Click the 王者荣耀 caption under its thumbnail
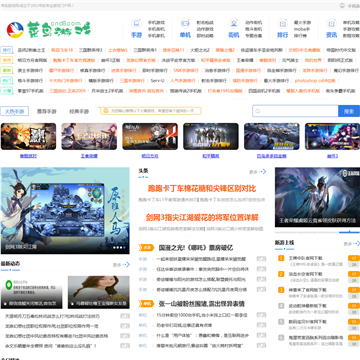 coord(89,156)
